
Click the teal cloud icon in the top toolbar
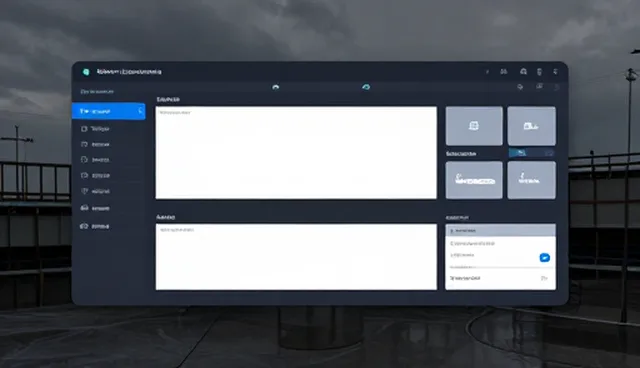pyautogui.click(x=366, y=87)
